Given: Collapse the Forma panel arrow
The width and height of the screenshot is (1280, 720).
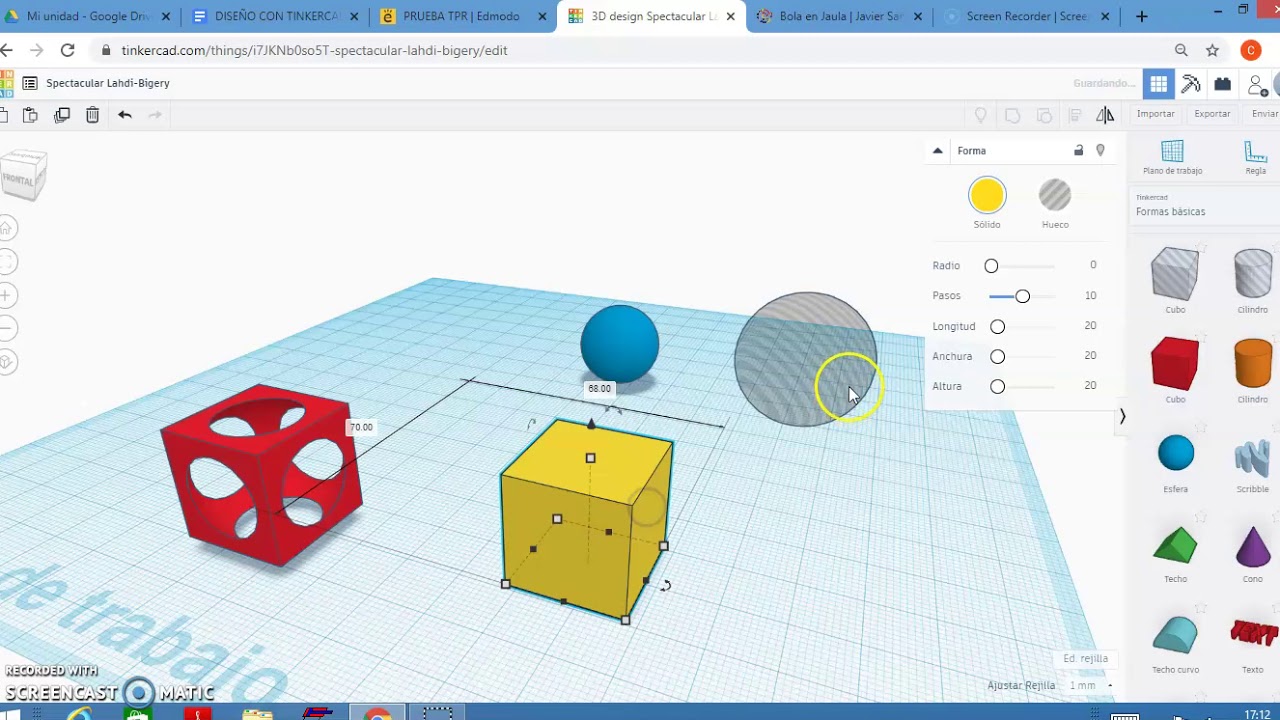Looking at the screenshot, I should (x=937, y=151).
